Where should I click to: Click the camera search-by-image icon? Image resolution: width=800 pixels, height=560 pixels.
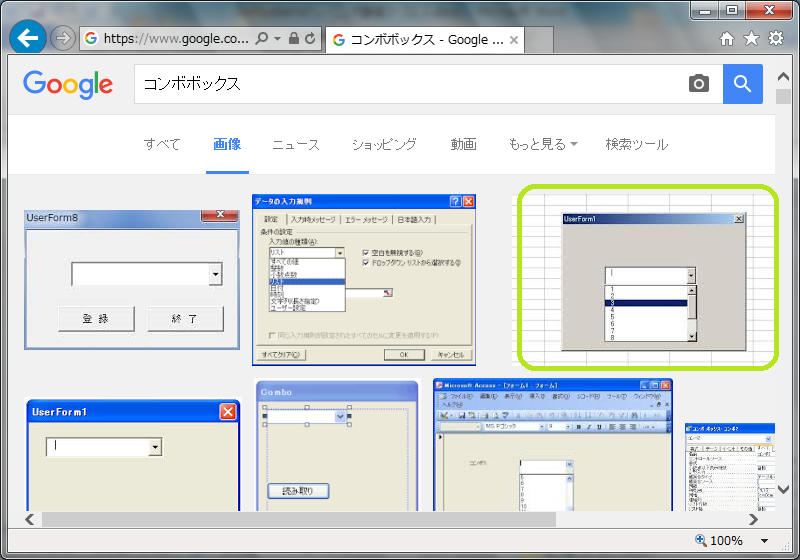(699, 84)
